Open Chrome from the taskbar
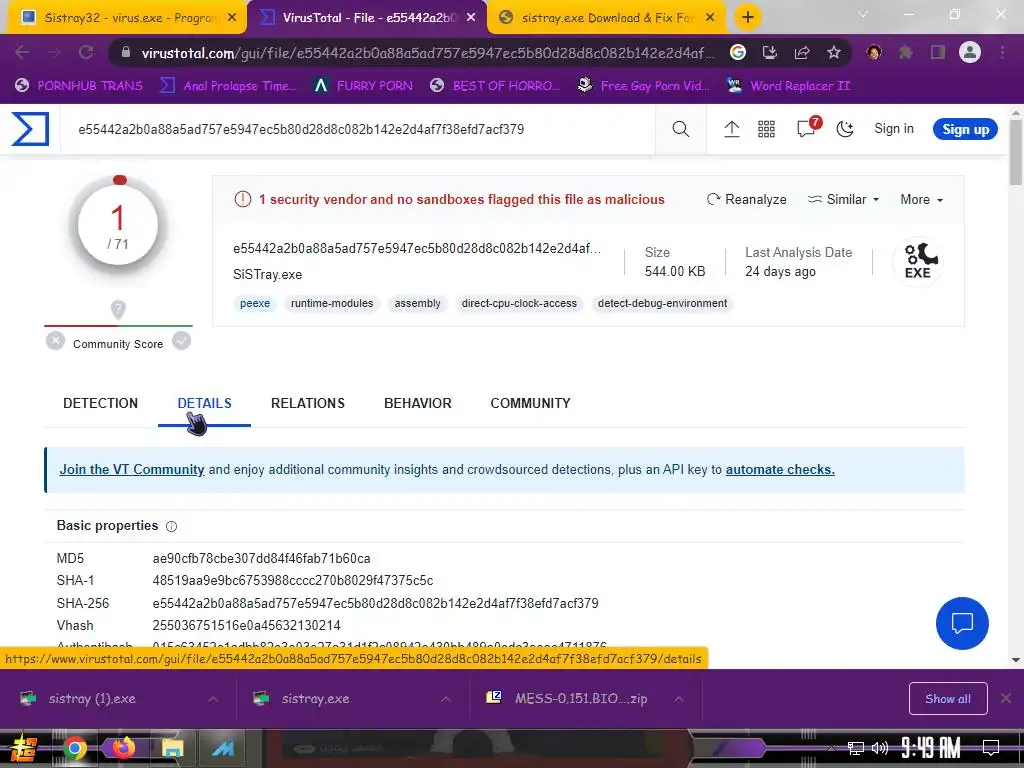 (x=74, y=748)
